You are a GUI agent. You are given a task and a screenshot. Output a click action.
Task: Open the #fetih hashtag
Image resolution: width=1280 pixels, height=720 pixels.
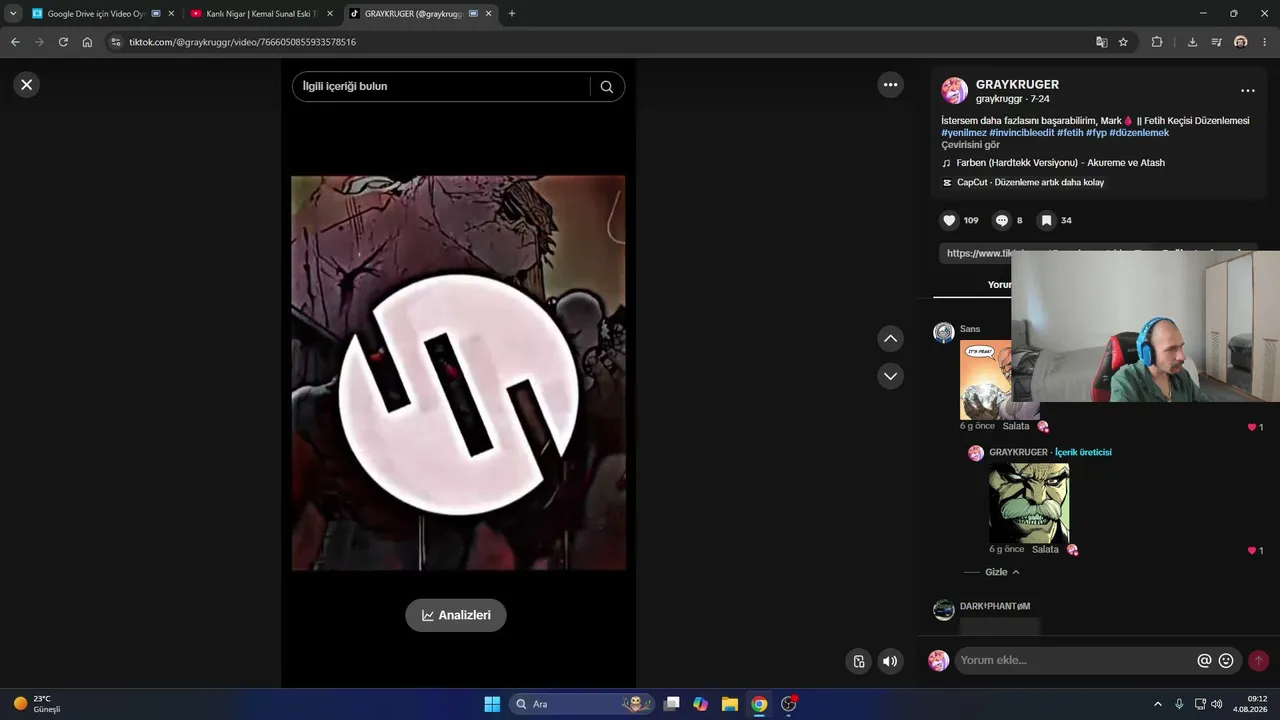coord(1070,133)
